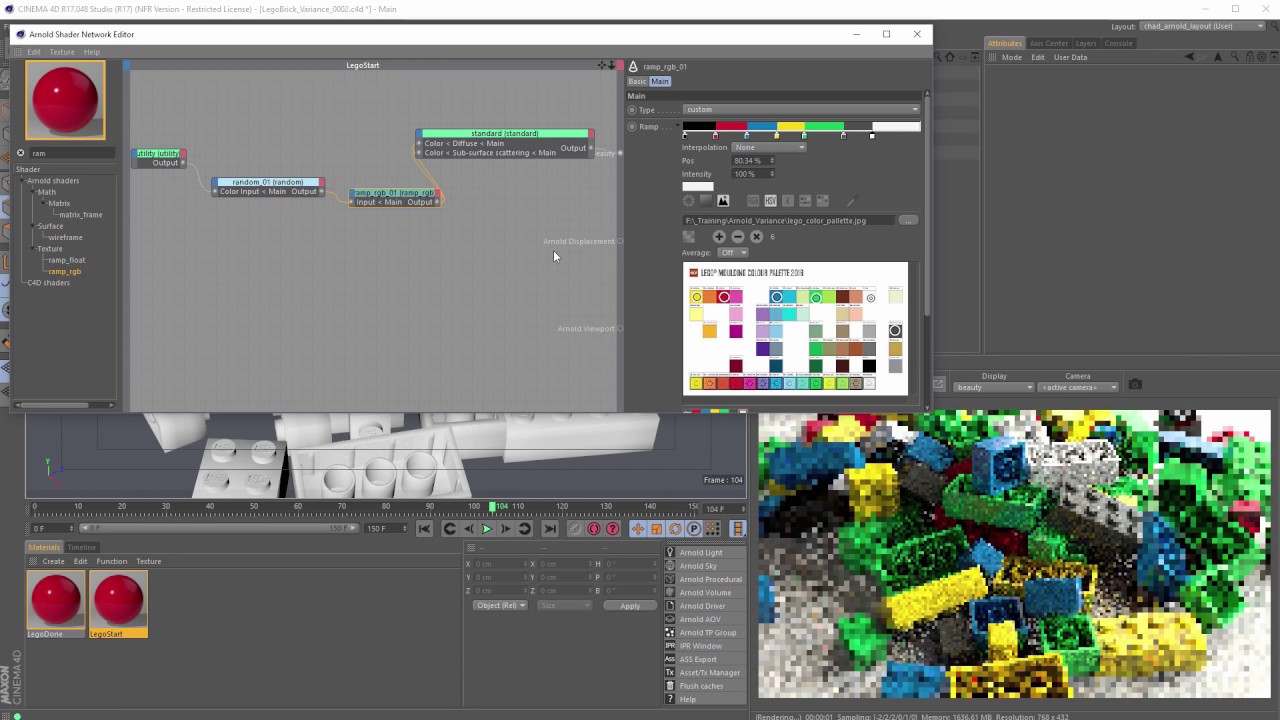Switch to the Basic tab
1280x720 pixels.
point(637,81)
